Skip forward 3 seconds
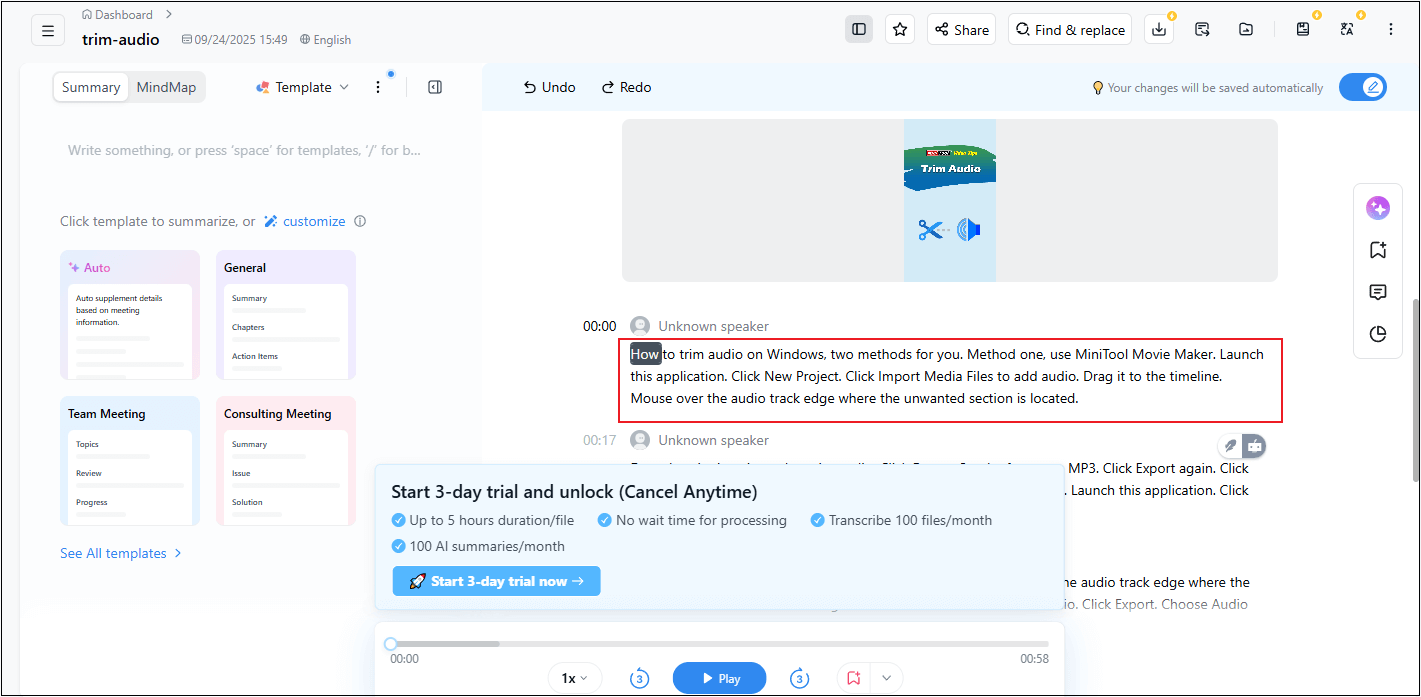1421x697 pixels. tap(799, 679)
